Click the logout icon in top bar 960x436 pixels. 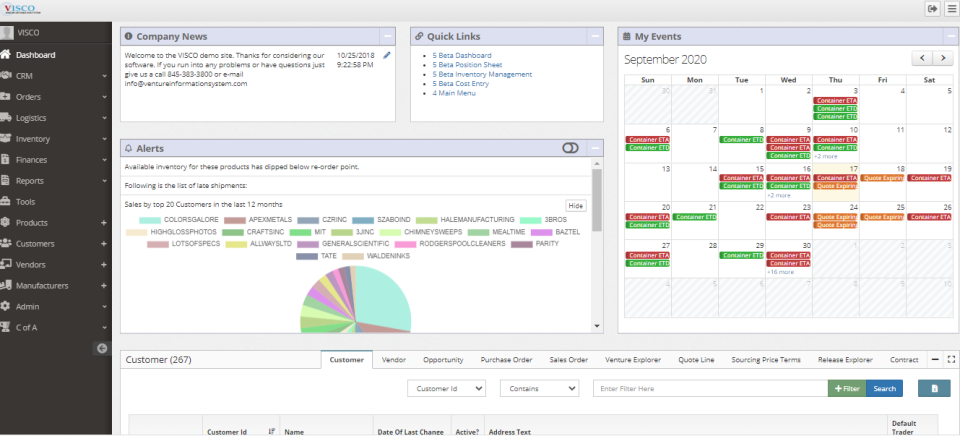click(932, 9)
